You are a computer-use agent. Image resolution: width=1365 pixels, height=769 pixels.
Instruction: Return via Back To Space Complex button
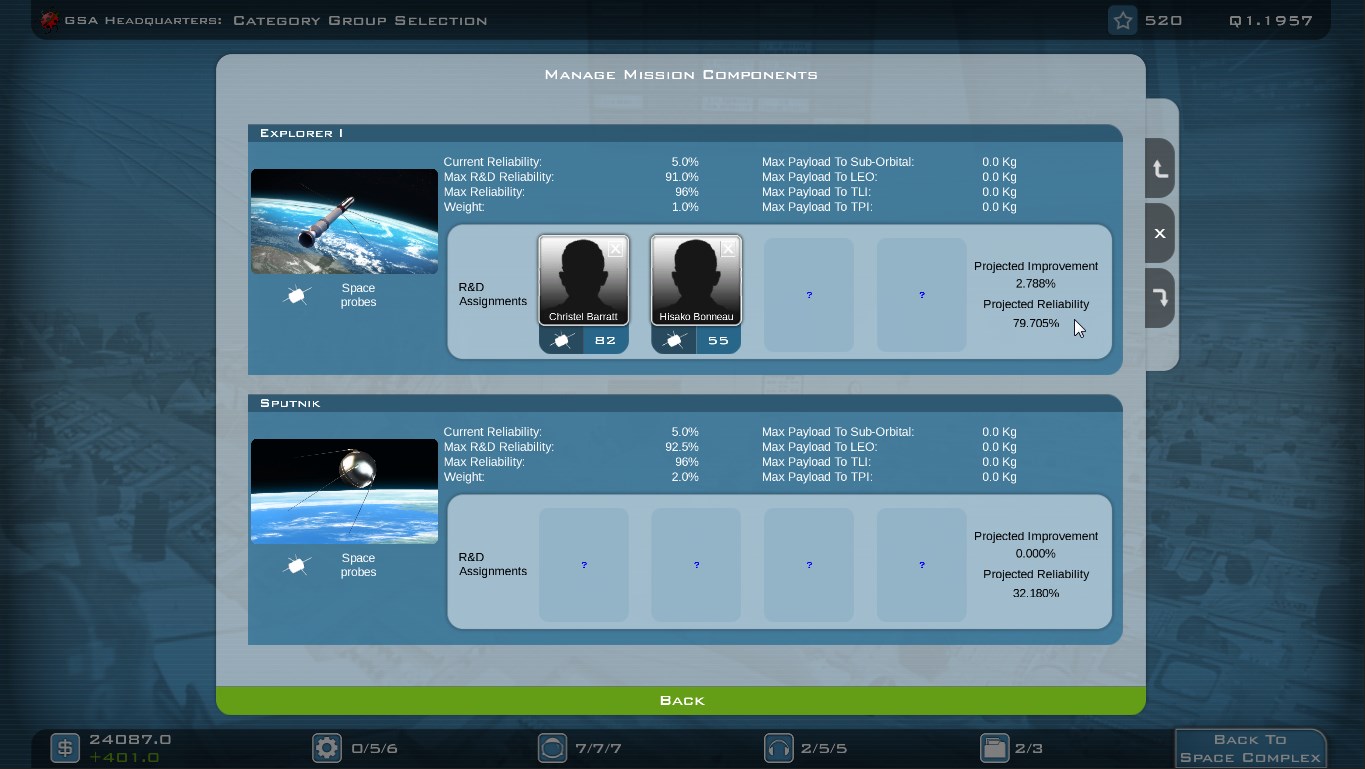click(1250, 748)
